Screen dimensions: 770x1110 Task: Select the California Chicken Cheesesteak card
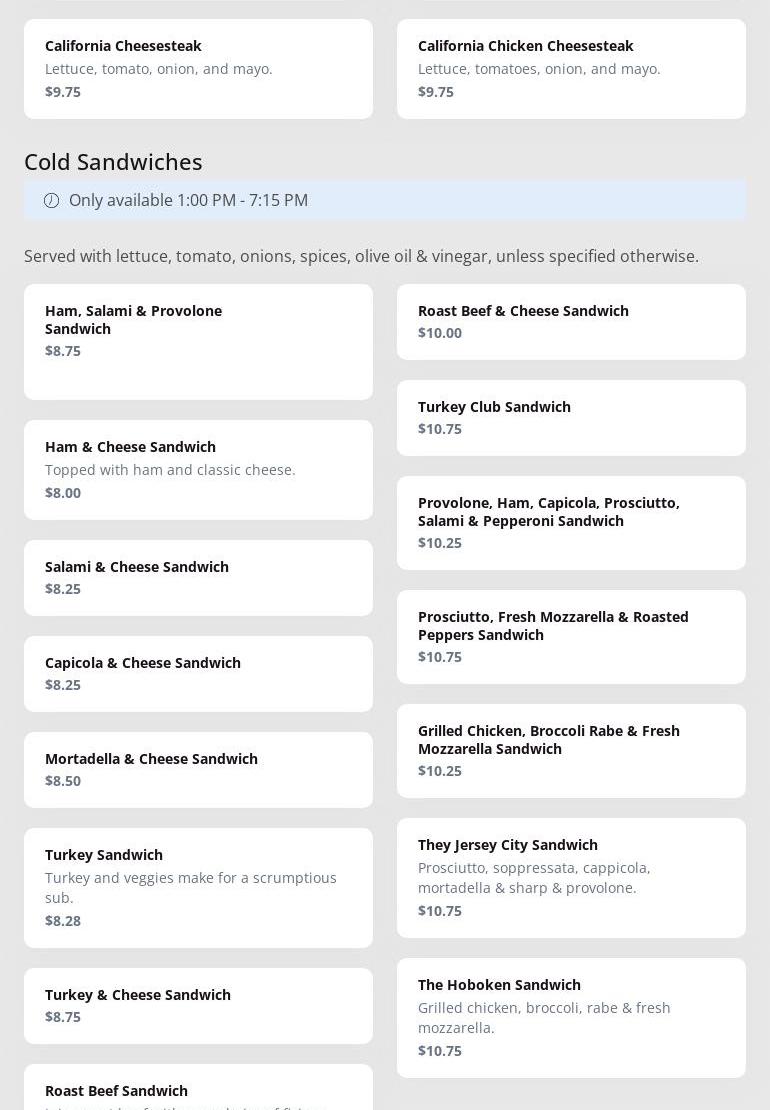tap(571, 69)
